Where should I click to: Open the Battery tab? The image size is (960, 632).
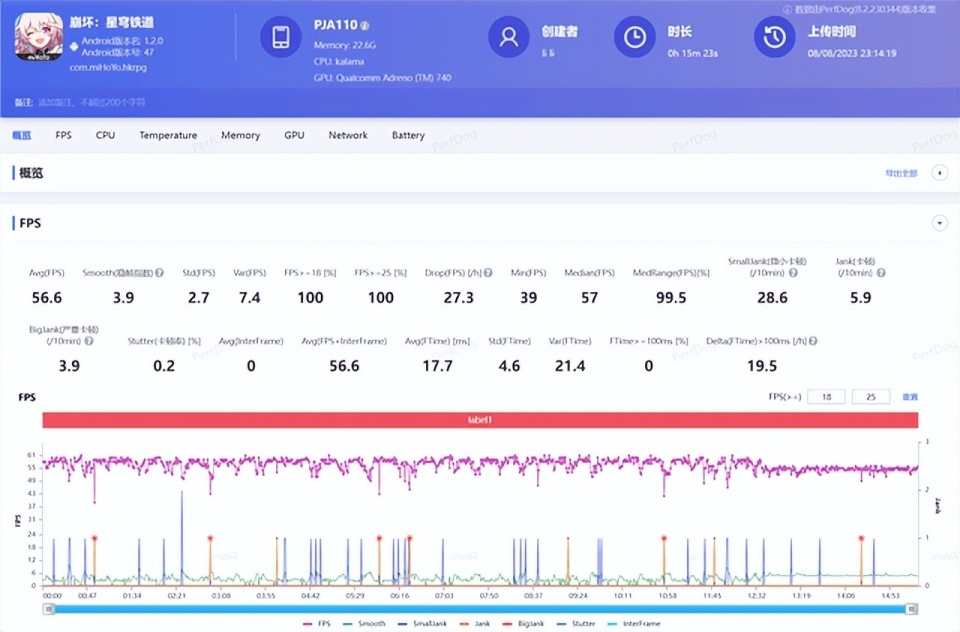tap(408, 135)
